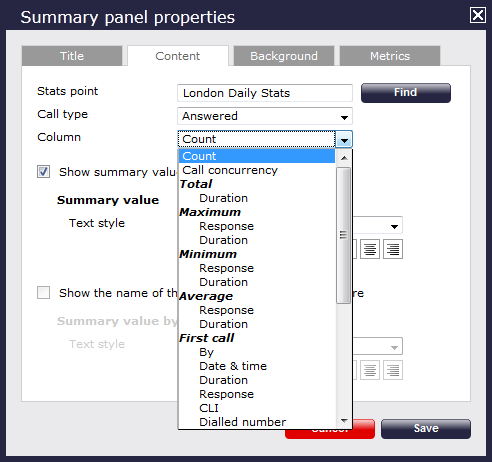Click the Column list scrollbar thumb
The image size is (492, 462).
[x=343, y=235]
